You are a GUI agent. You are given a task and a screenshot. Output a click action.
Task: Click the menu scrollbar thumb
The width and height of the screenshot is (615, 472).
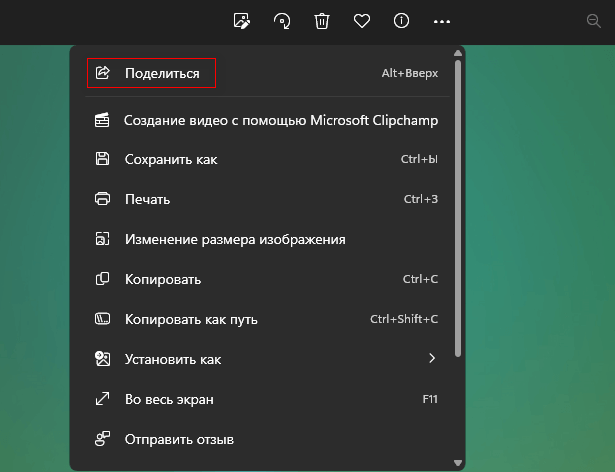[x=458, y=208]
